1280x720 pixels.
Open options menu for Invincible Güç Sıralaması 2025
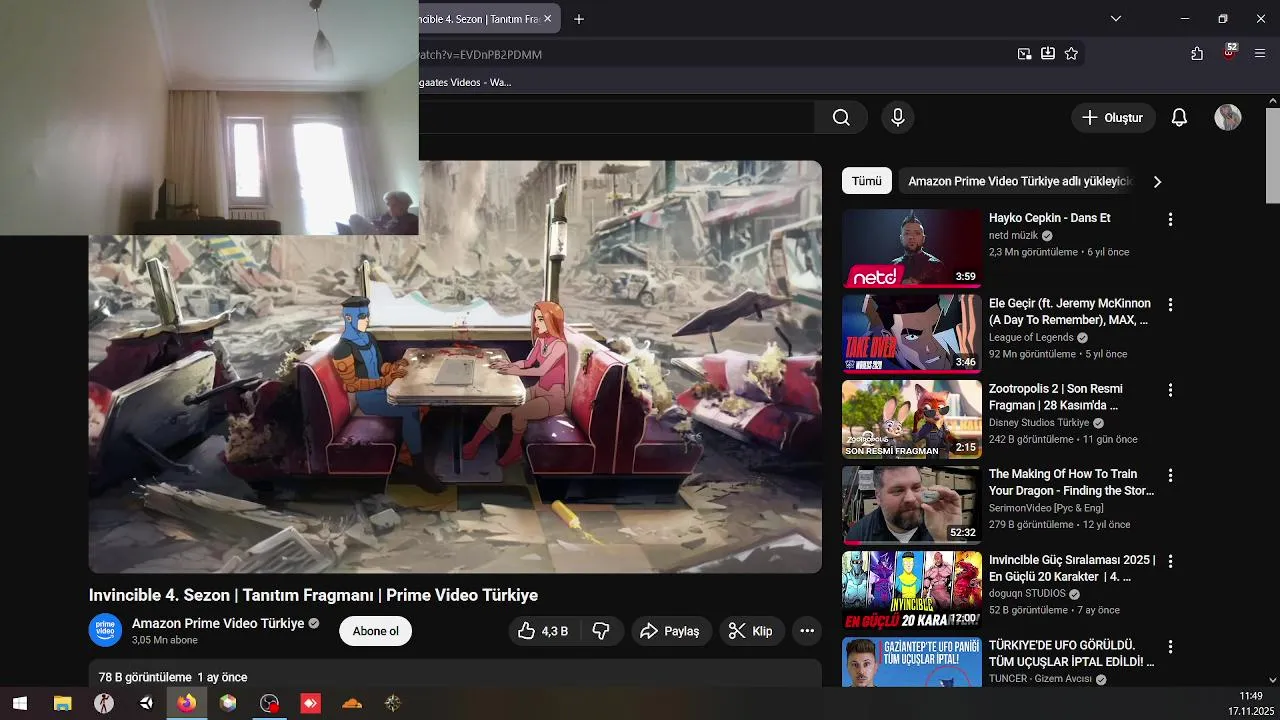click(1170, 561)
